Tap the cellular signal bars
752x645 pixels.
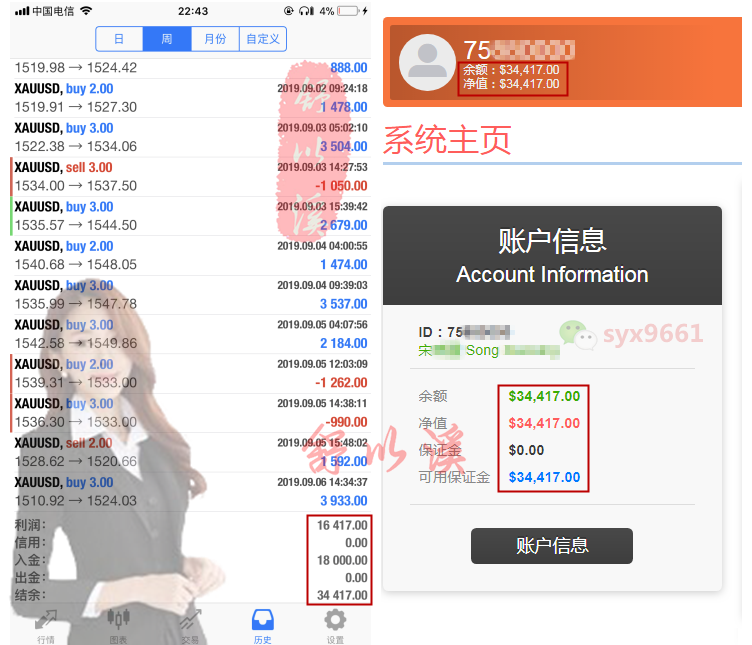click(22, 11)
